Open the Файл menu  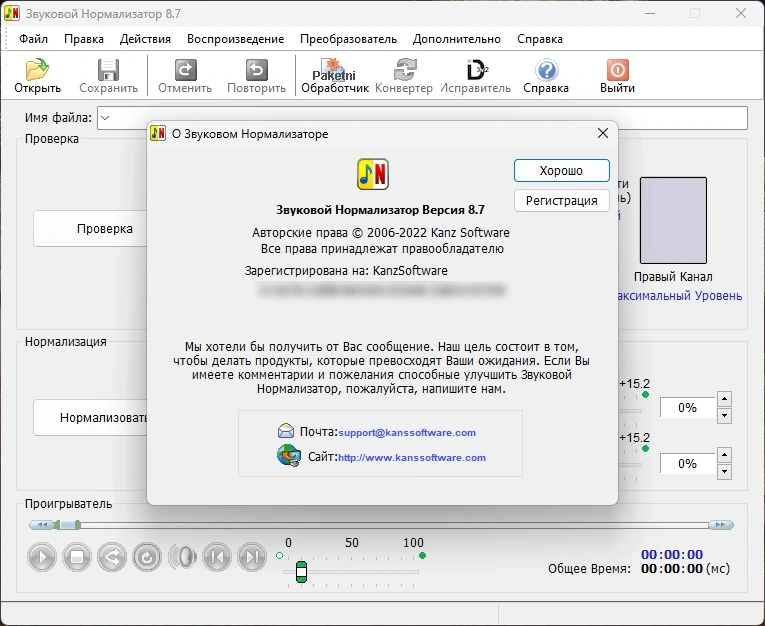tap(34, 39)
